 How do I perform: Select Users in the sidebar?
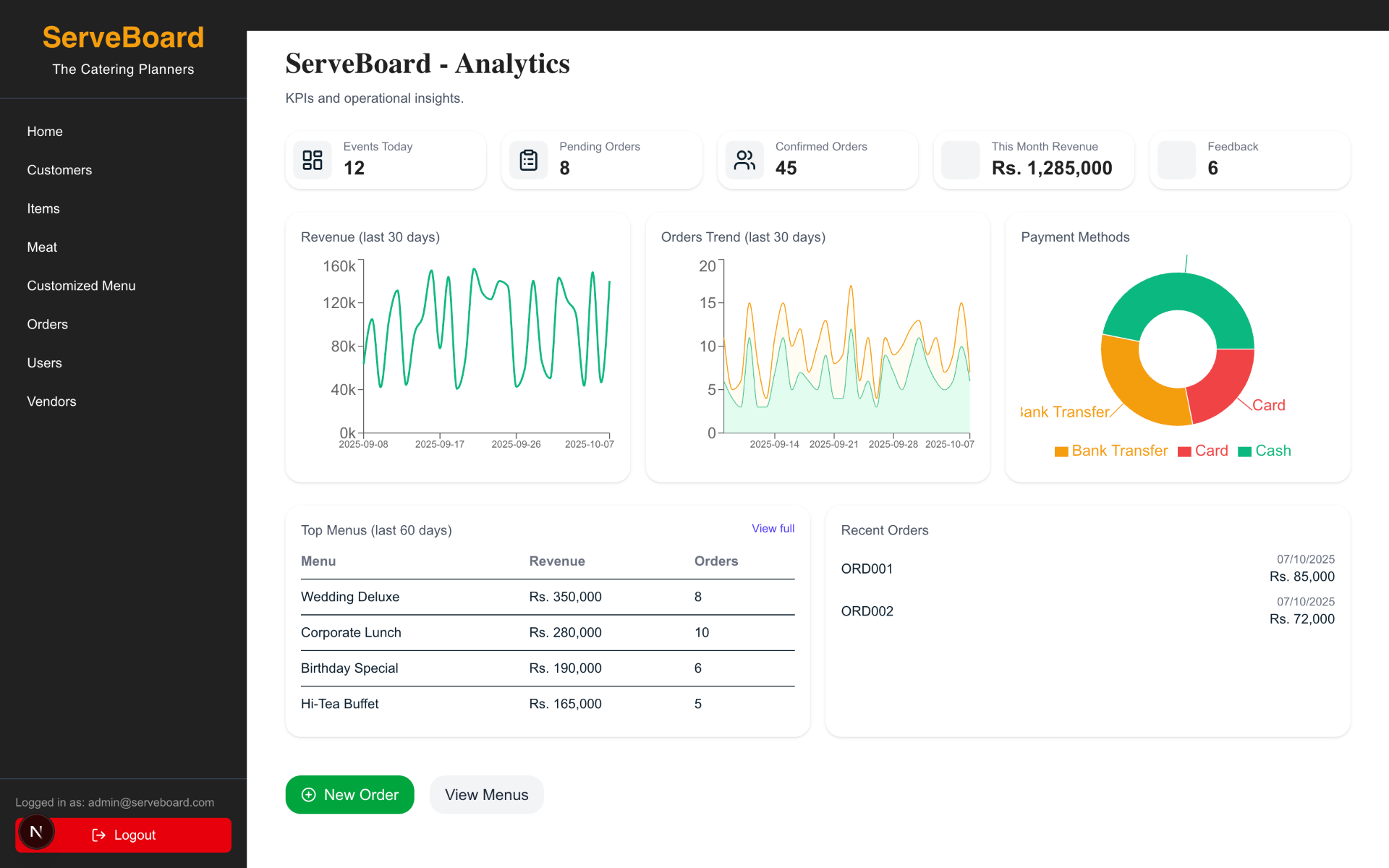pyautogui.click(x=45, y=362)
